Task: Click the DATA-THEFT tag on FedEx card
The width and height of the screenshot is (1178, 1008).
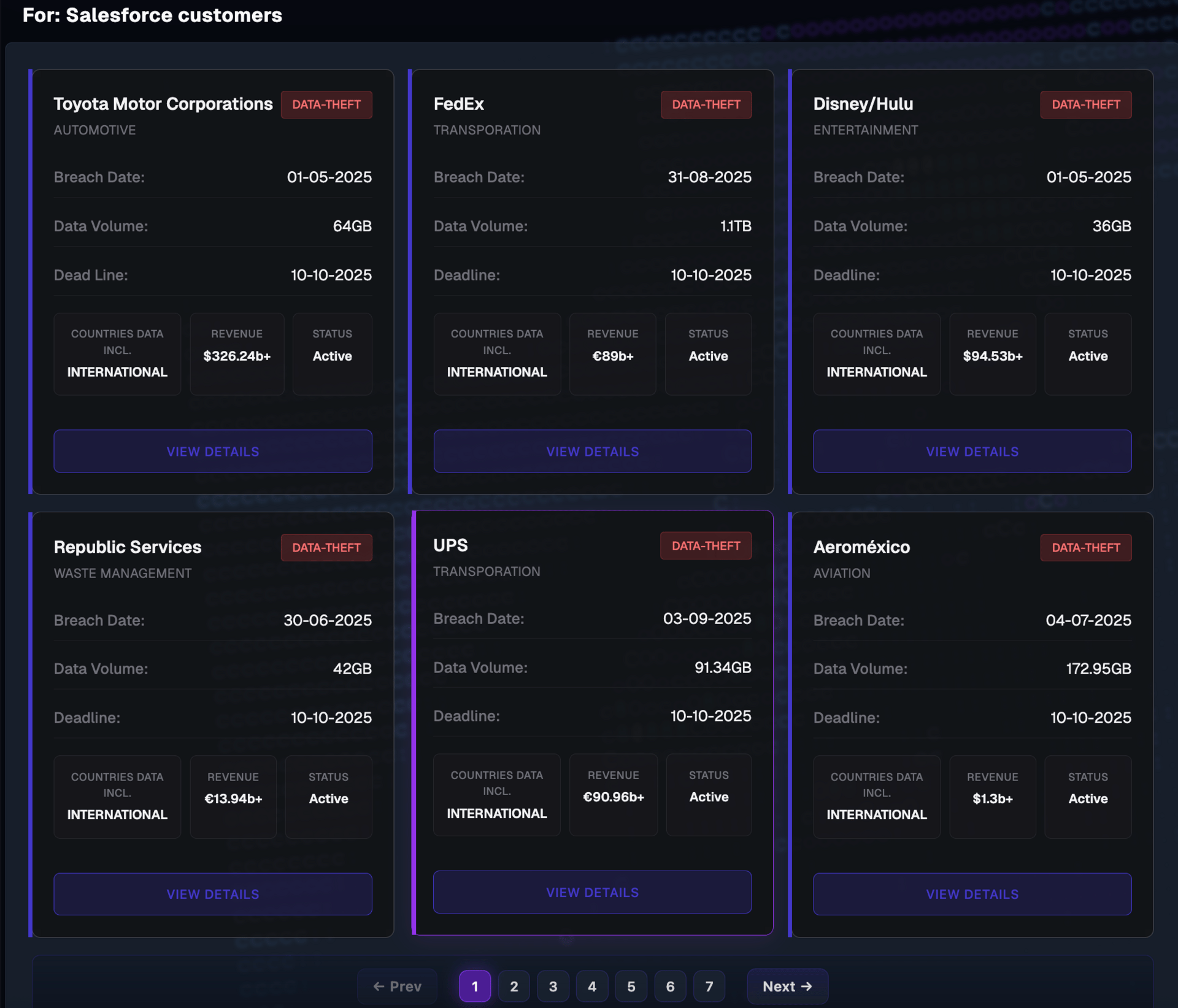Action: click(x=706, y=104)
